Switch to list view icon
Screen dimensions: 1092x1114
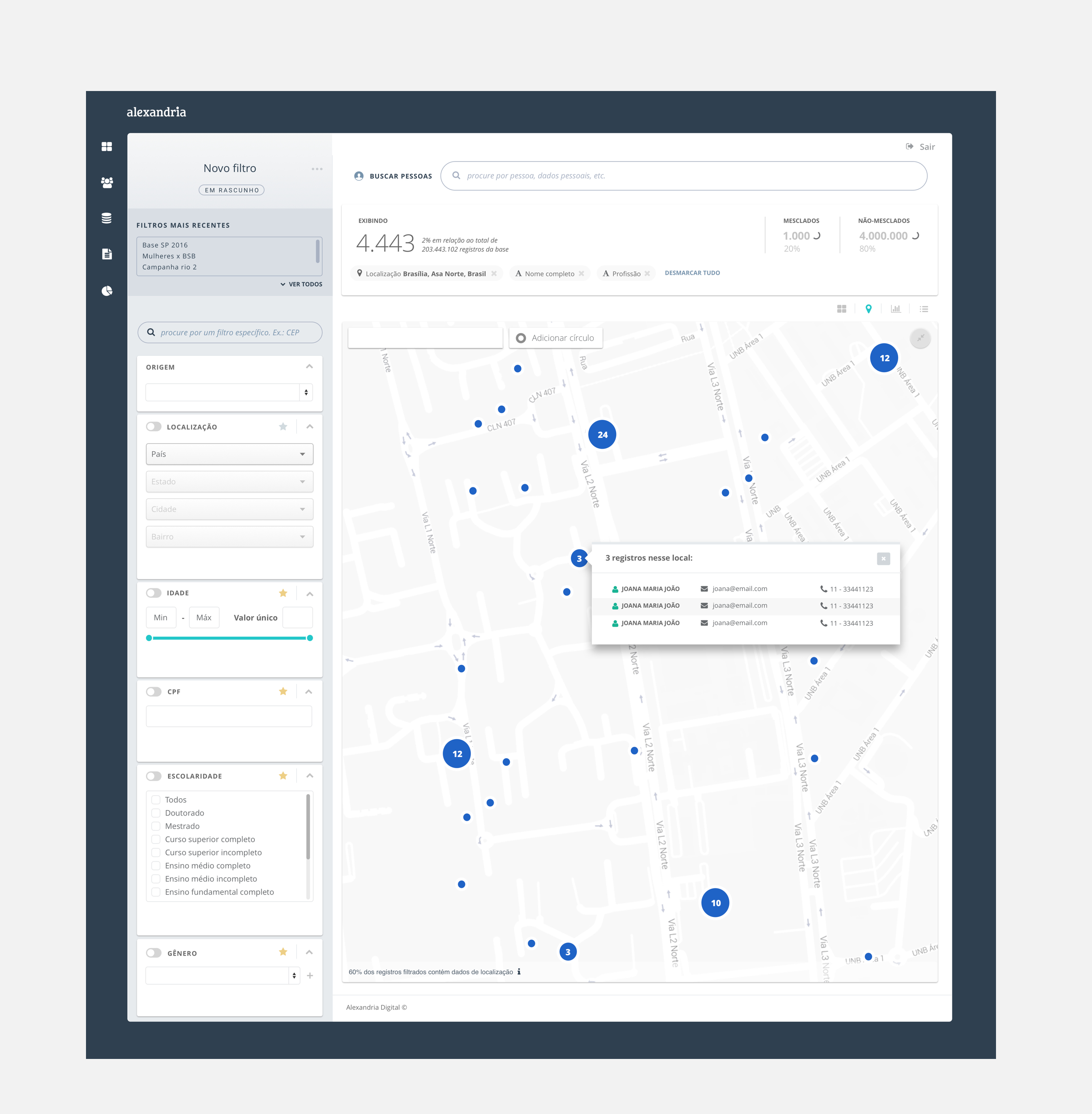coord(924,309)
